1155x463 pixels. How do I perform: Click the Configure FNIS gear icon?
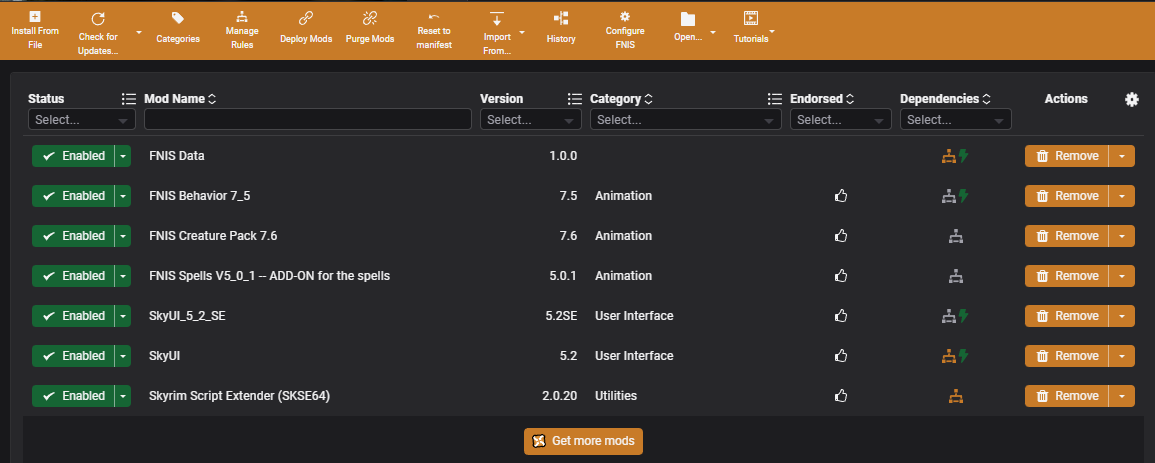click(625, 17)
